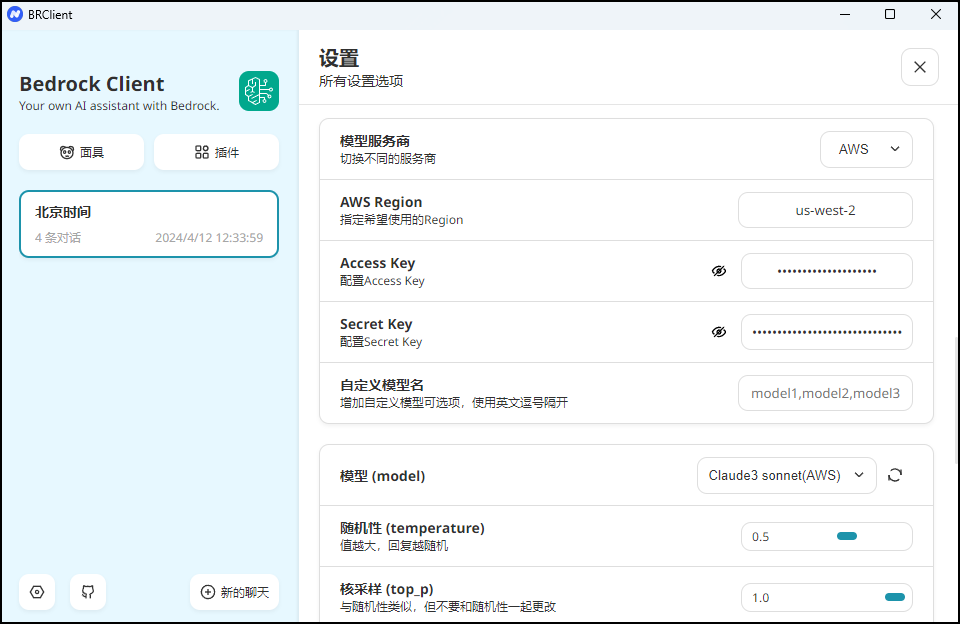Click the 4 条对话 count text
The width and height of the screenshot is (960, 624).
tap(58, 238)
